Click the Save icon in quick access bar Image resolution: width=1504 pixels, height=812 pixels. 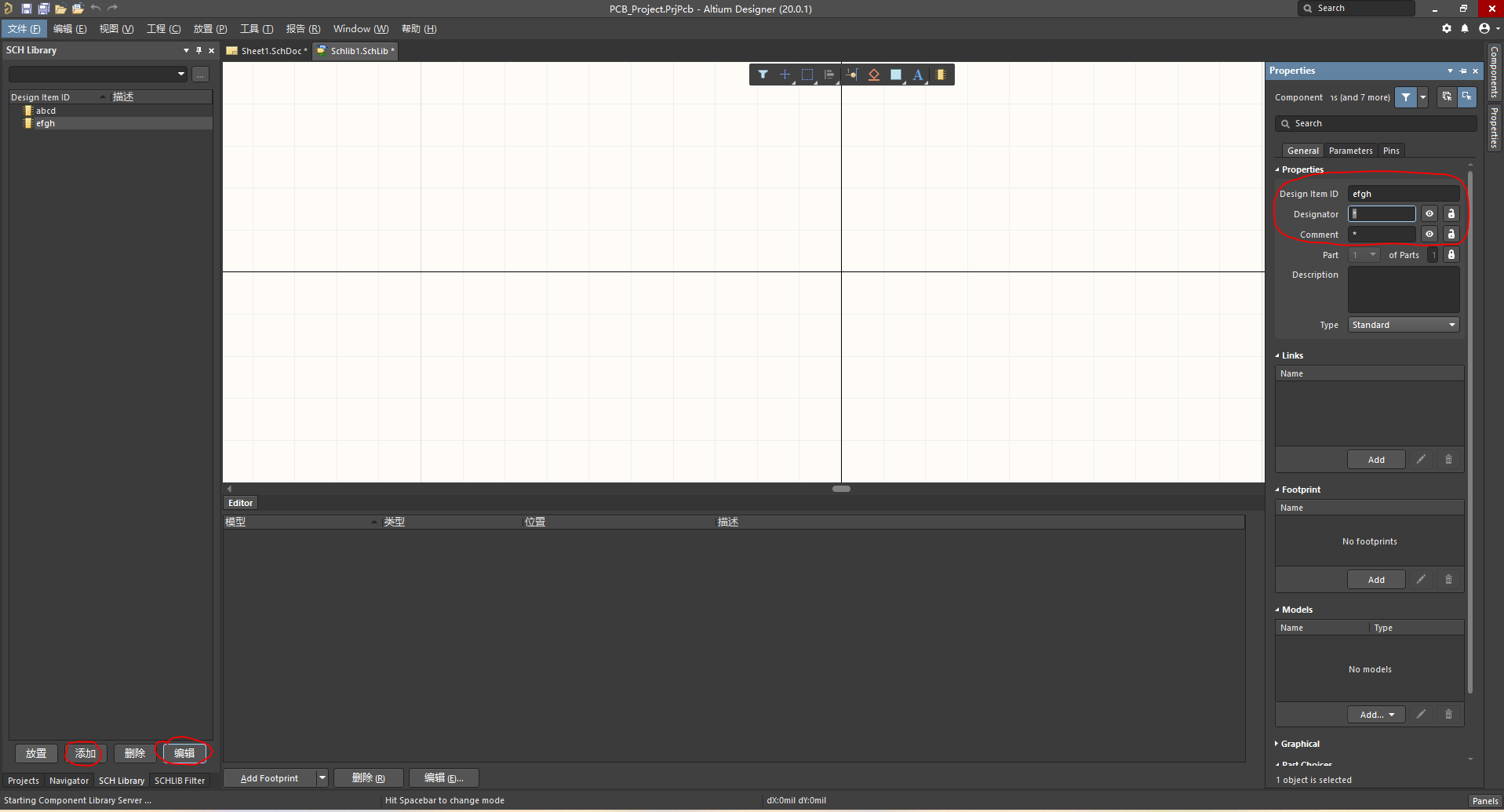pos(26,9)
